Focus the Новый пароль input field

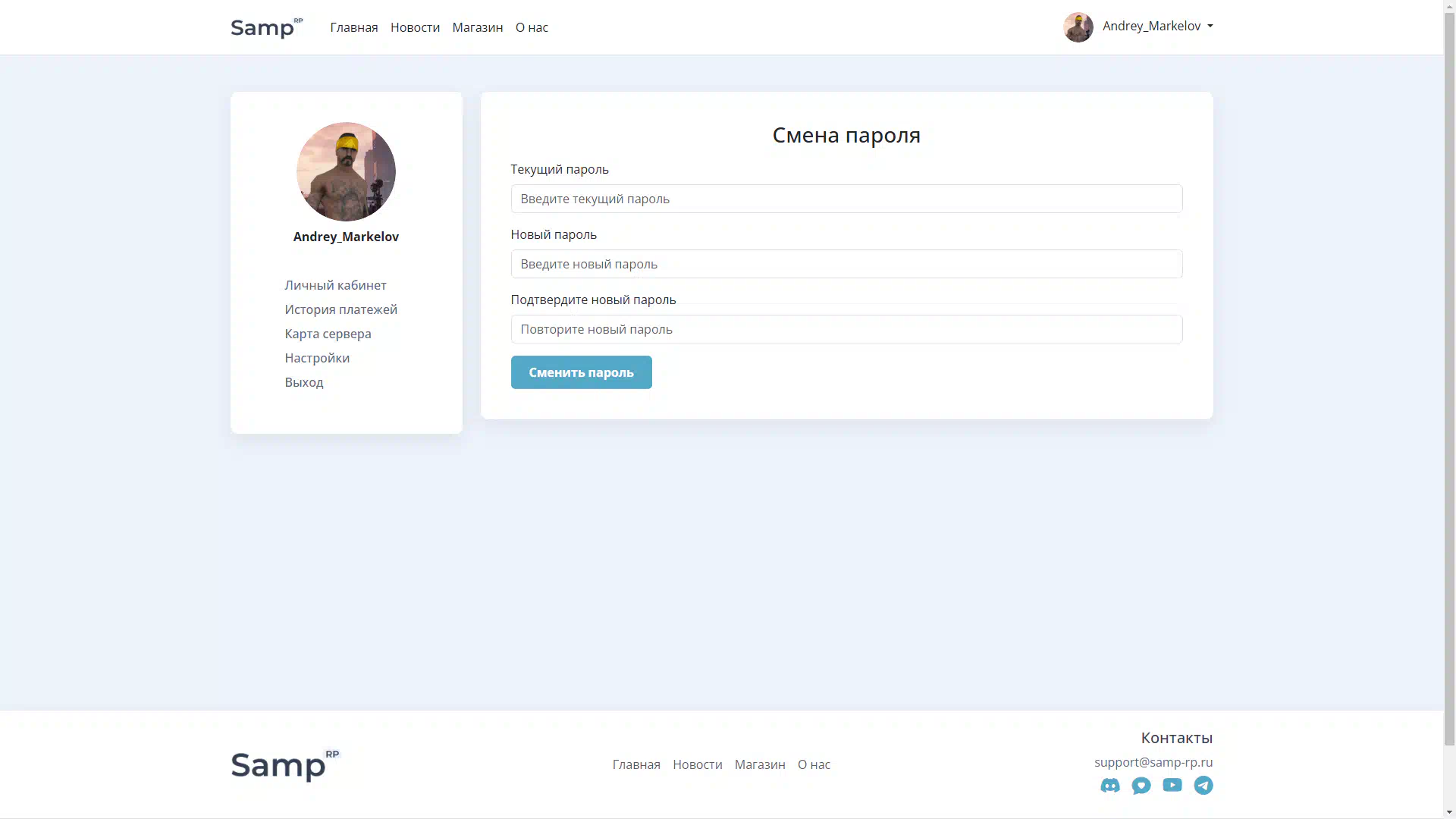click(846, 264)
